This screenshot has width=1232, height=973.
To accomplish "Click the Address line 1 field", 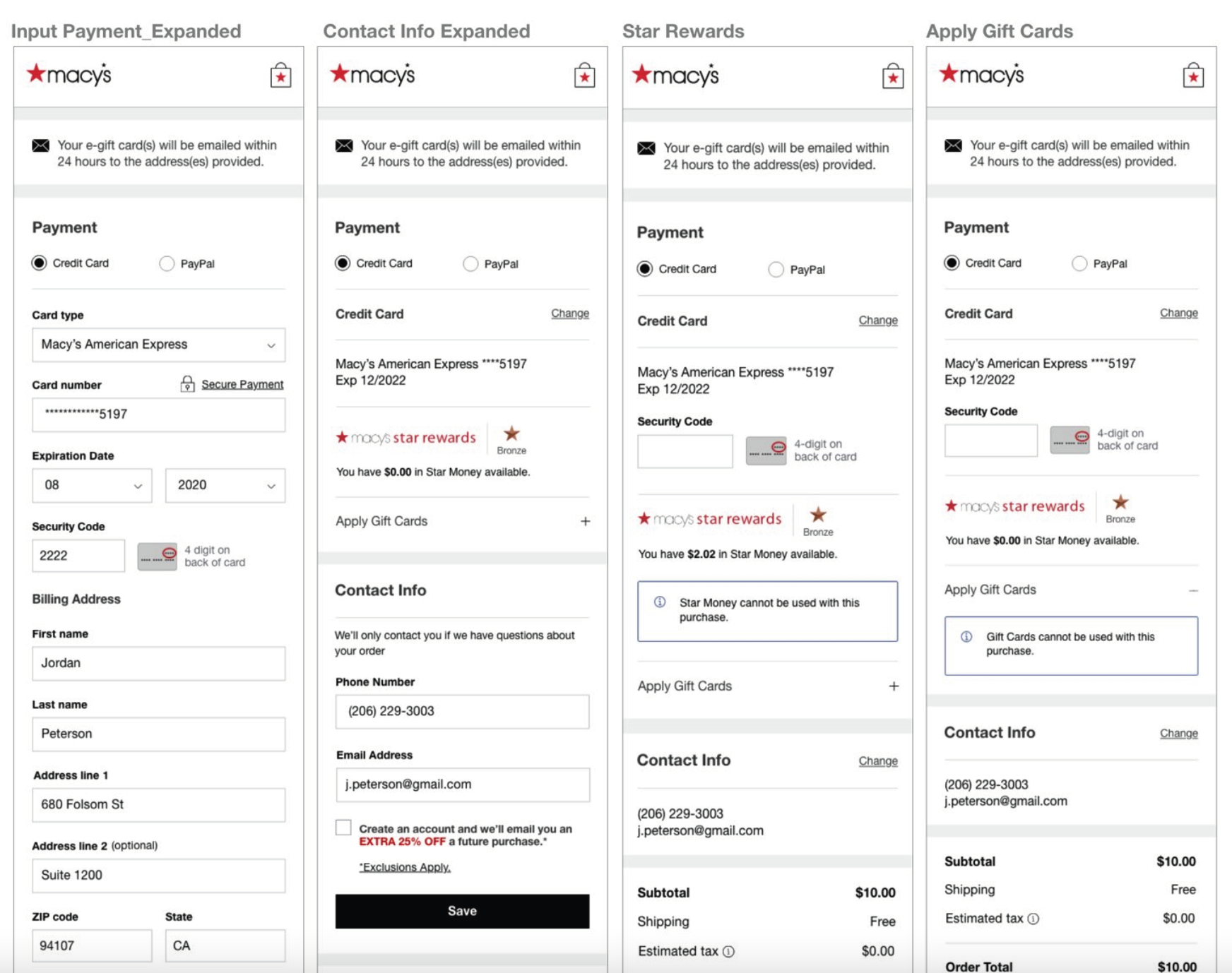I will pyautogui.click(x=159, y=805).
